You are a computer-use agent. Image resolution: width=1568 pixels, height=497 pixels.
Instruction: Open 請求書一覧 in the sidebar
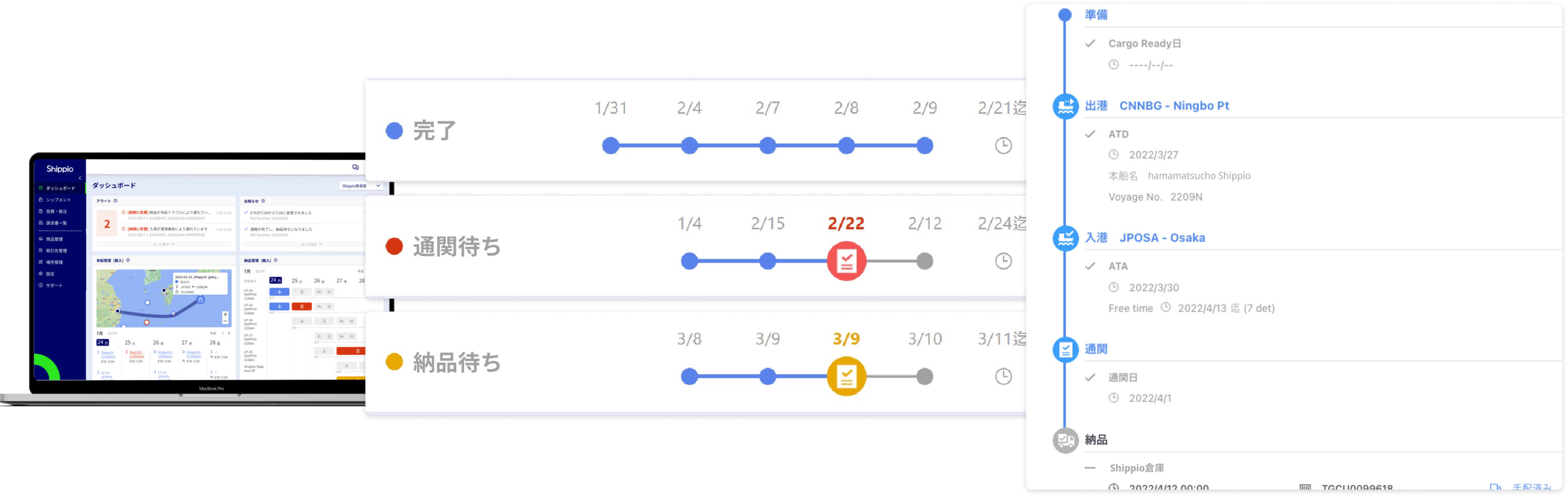(x=56, y=223)
